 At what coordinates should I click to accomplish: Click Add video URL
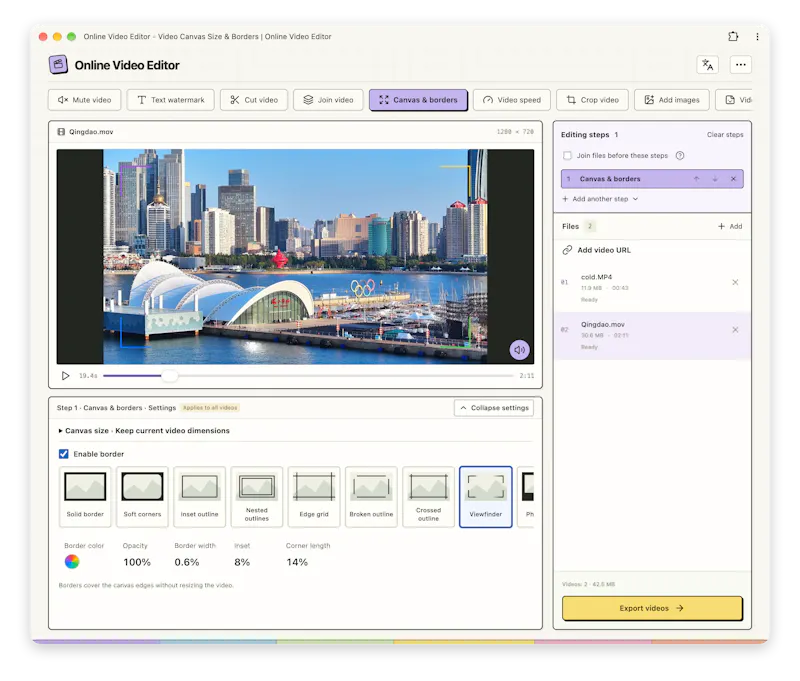click(x=597, y=250)
